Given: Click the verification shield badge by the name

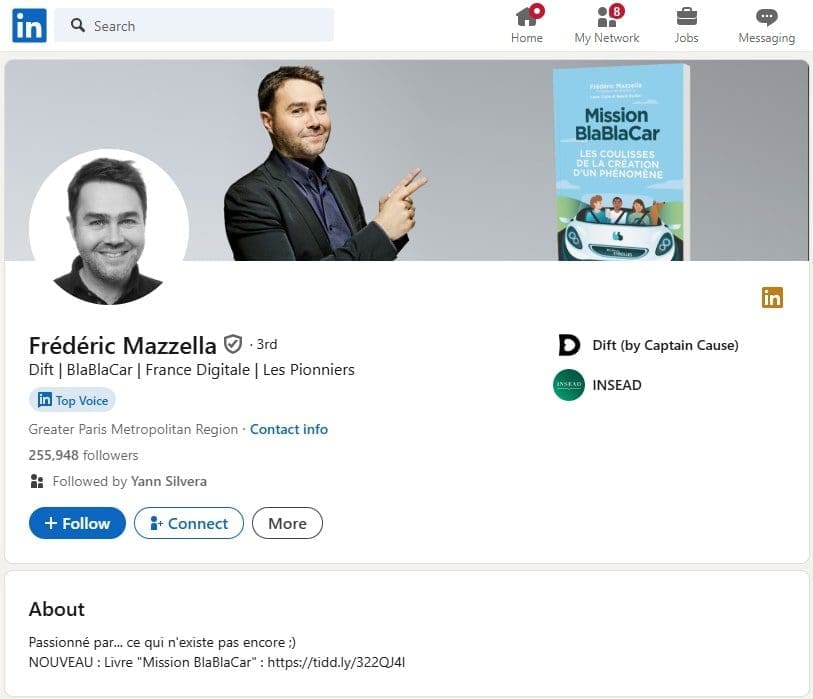Looking at the screenshot, I should [x=233, y=344].
